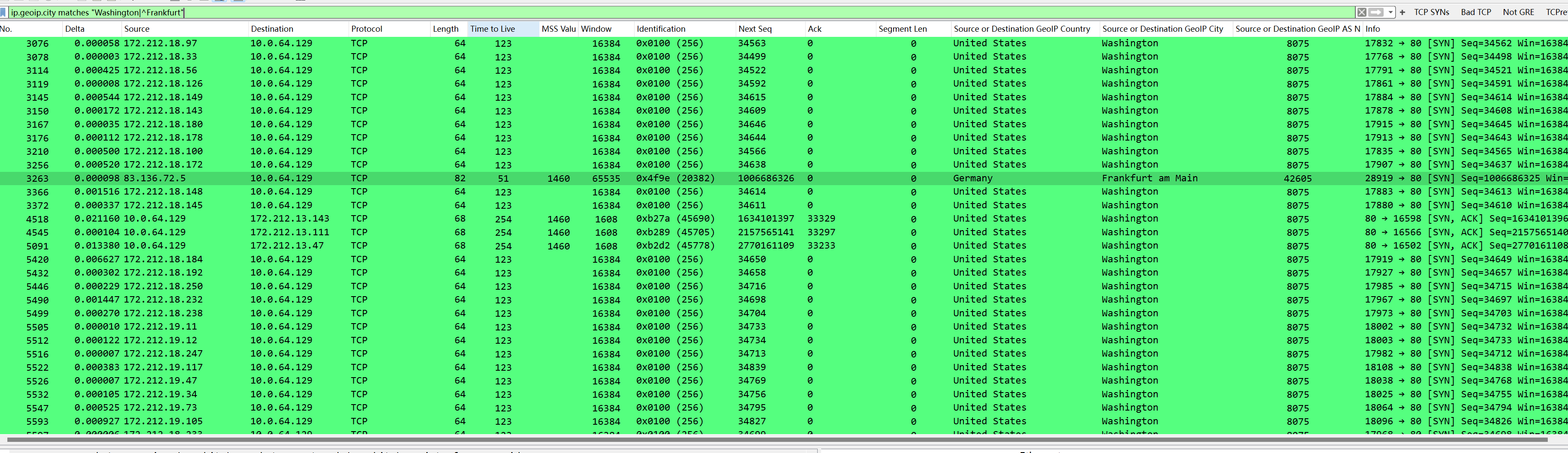Click the Frankfurt am Main city cell

point(1149,178)
